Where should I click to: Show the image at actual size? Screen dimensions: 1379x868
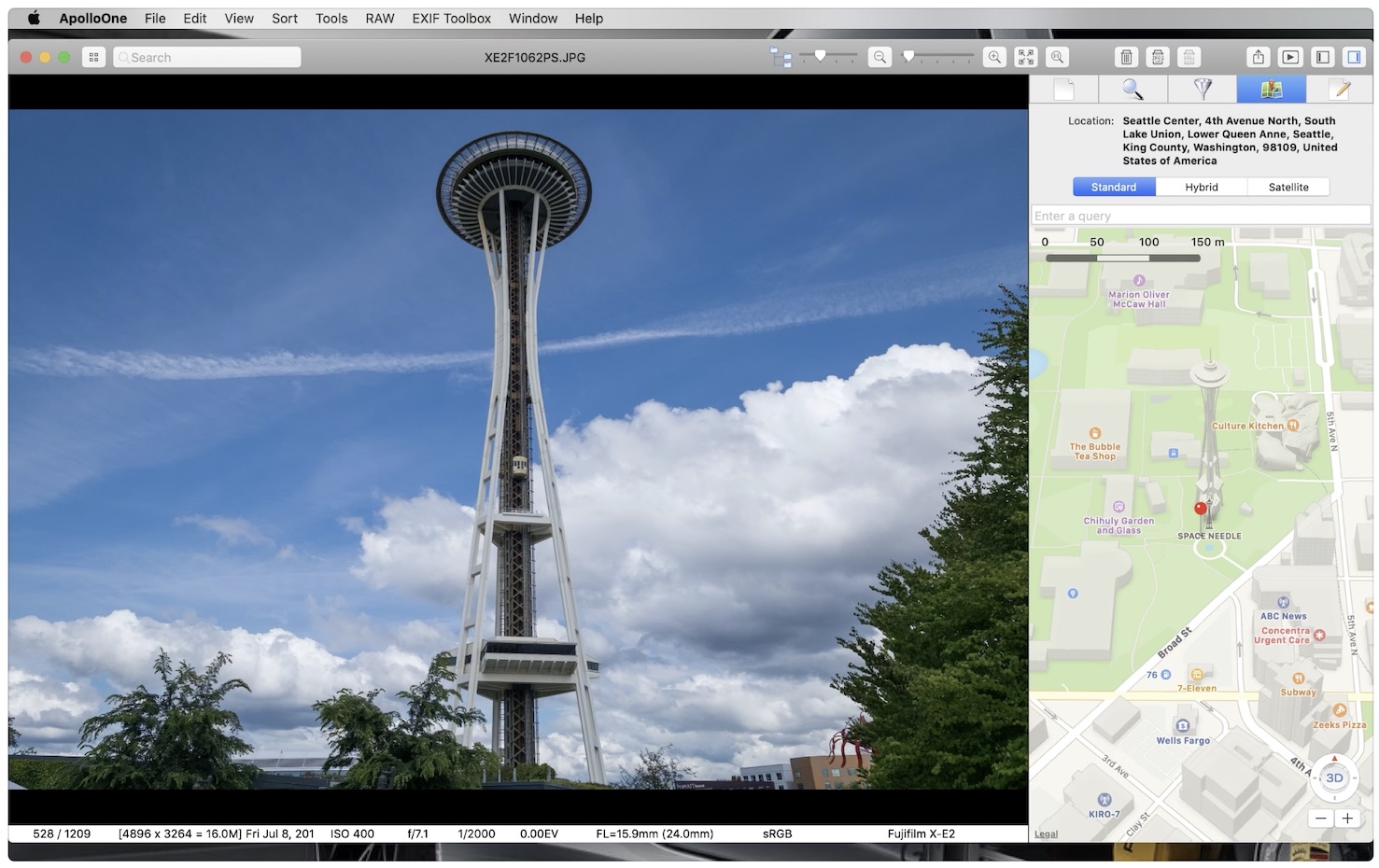click(x=1057, y=57)
